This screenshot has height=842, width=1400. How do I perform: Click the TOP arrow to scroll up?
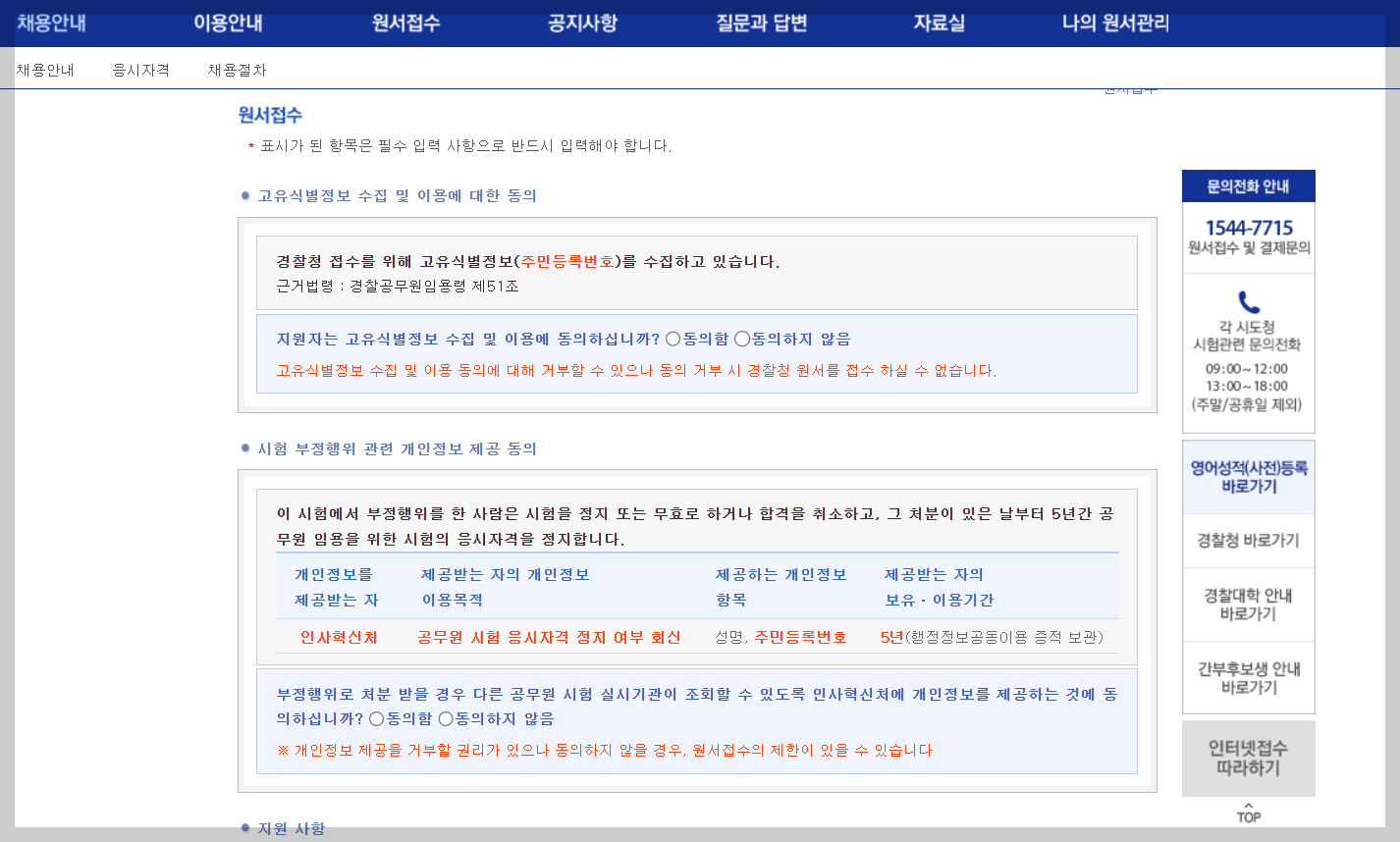point(1247,813)
